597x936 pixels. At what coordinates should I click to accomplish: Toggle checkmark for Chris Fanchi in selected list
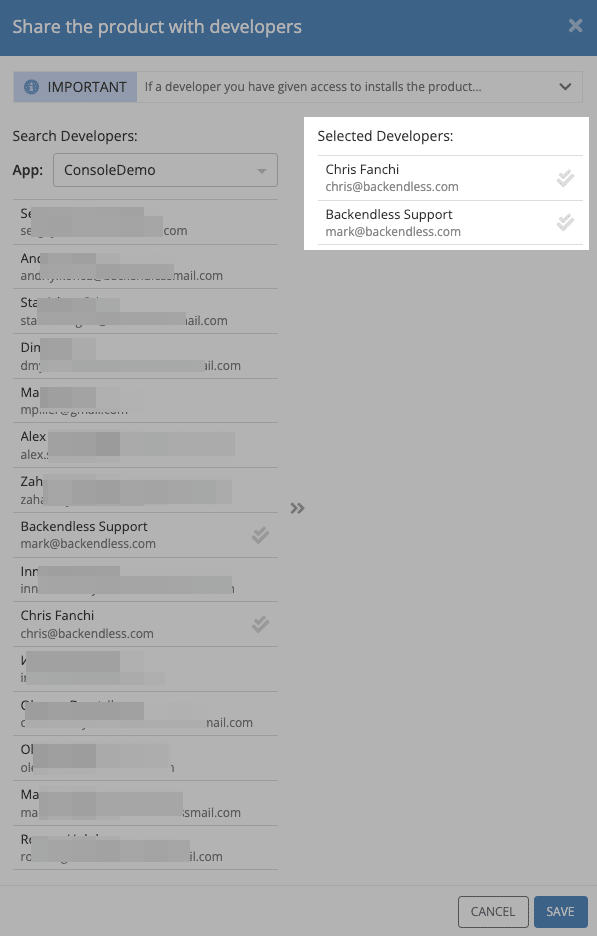[565, 178]
